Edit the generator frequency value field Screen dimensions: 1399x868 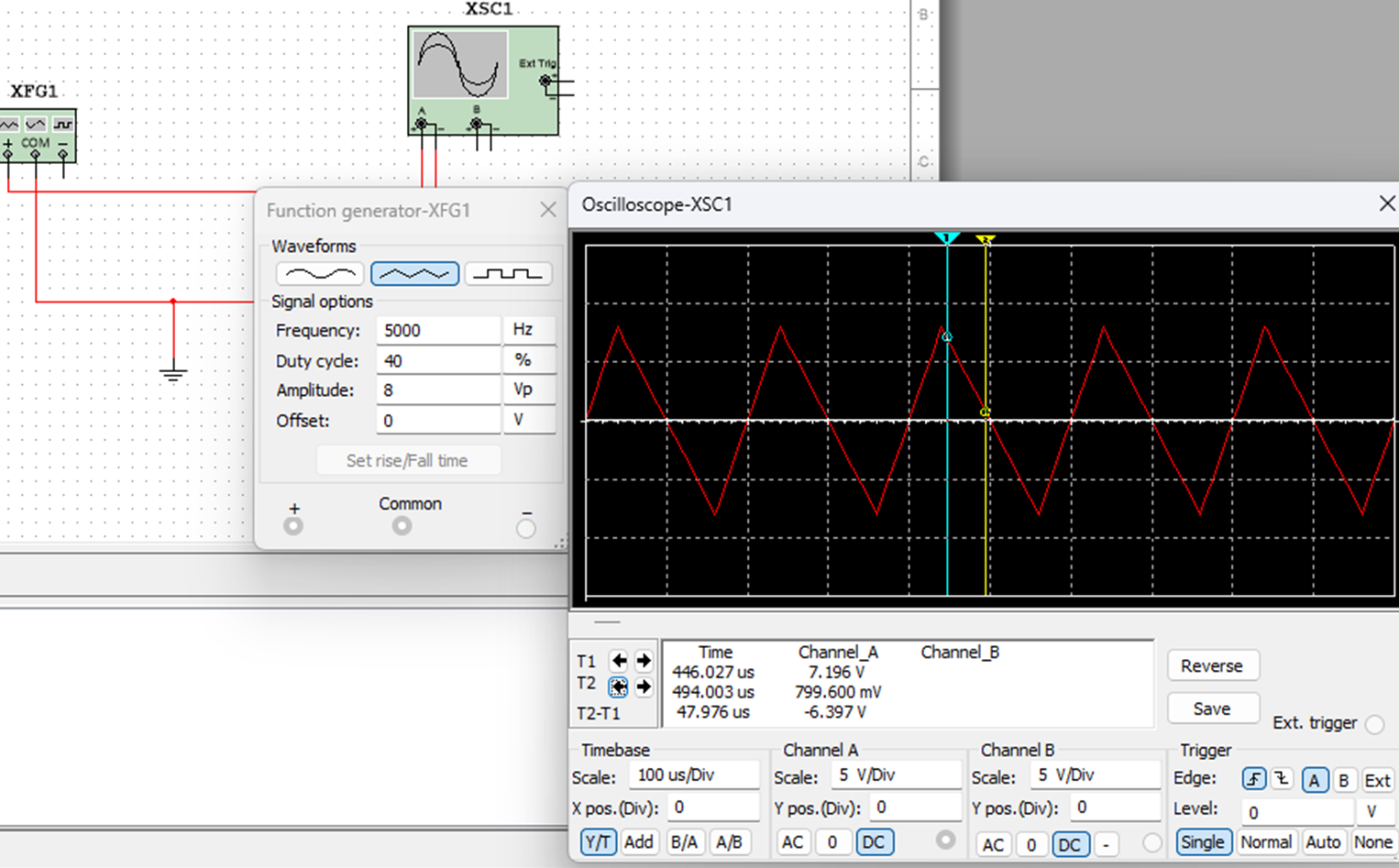click(x=437, y=330)
